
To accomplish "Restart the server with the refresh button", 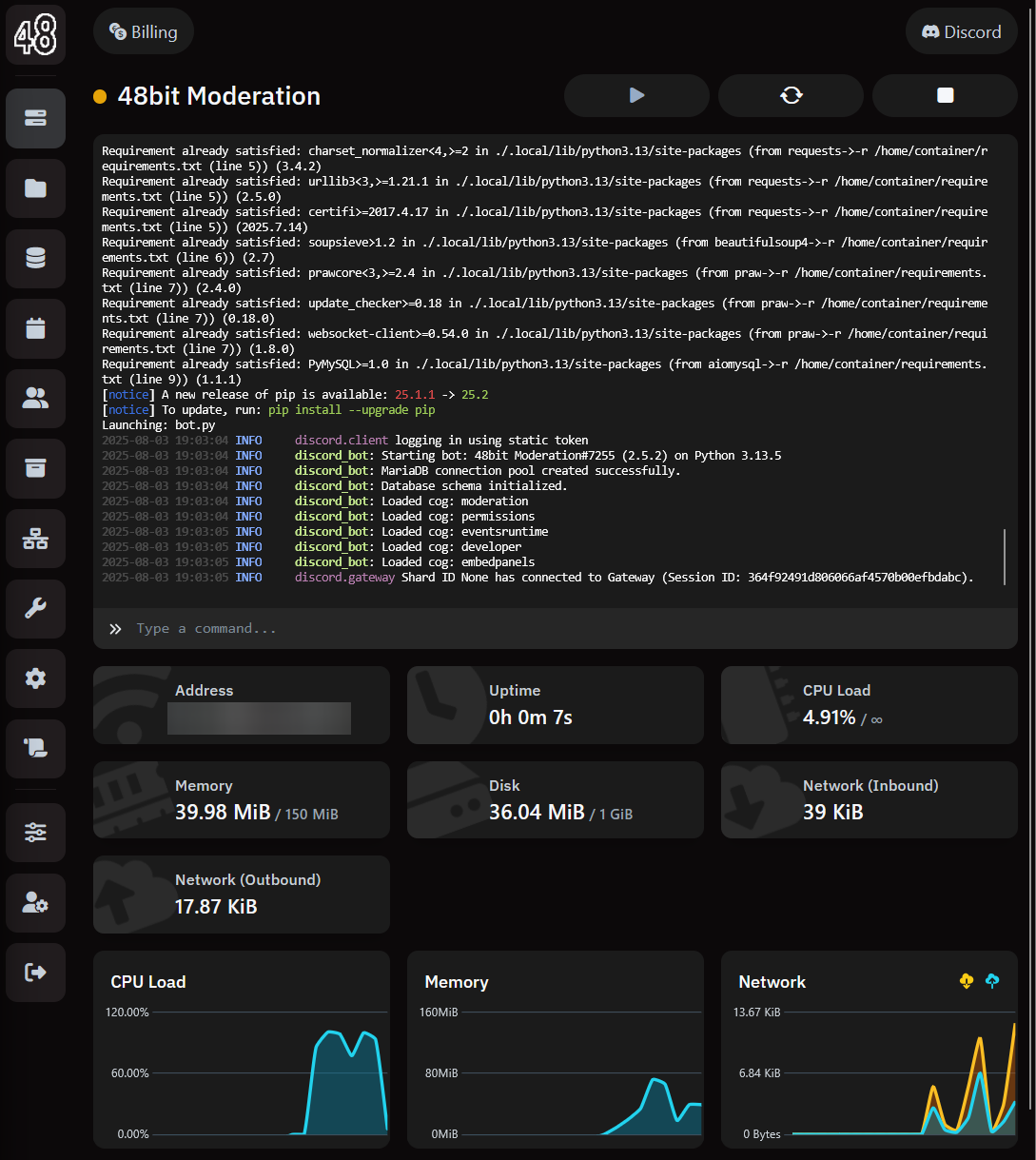I will coord(791,95).
